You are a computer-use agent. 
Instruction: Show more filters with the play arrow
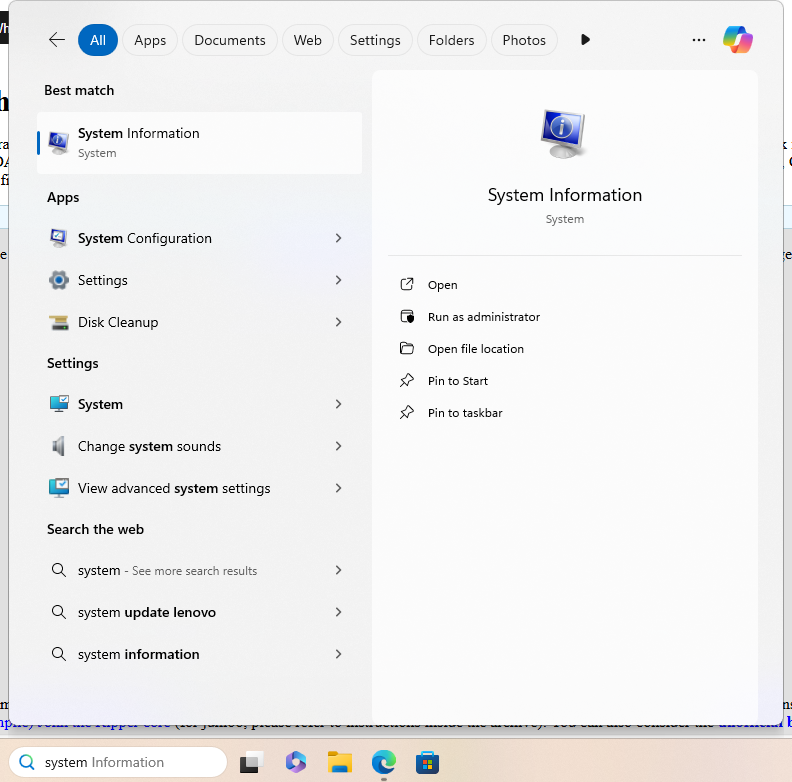tap(585, 39)
